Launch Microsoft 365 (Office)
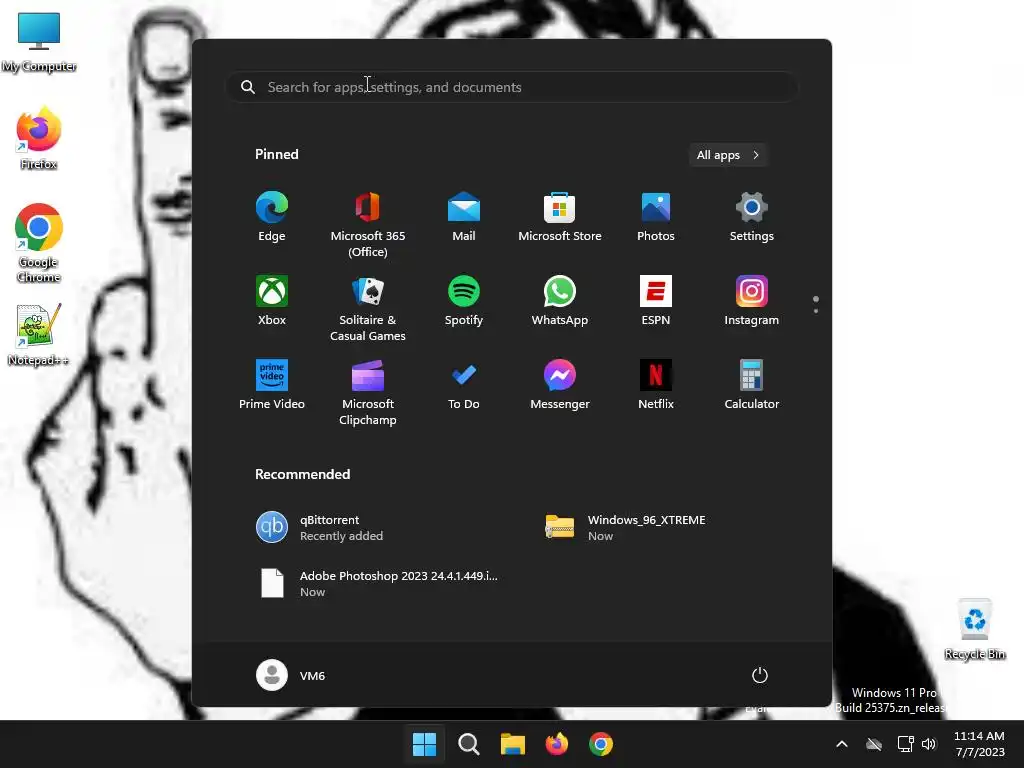 [x=368, y=224]
